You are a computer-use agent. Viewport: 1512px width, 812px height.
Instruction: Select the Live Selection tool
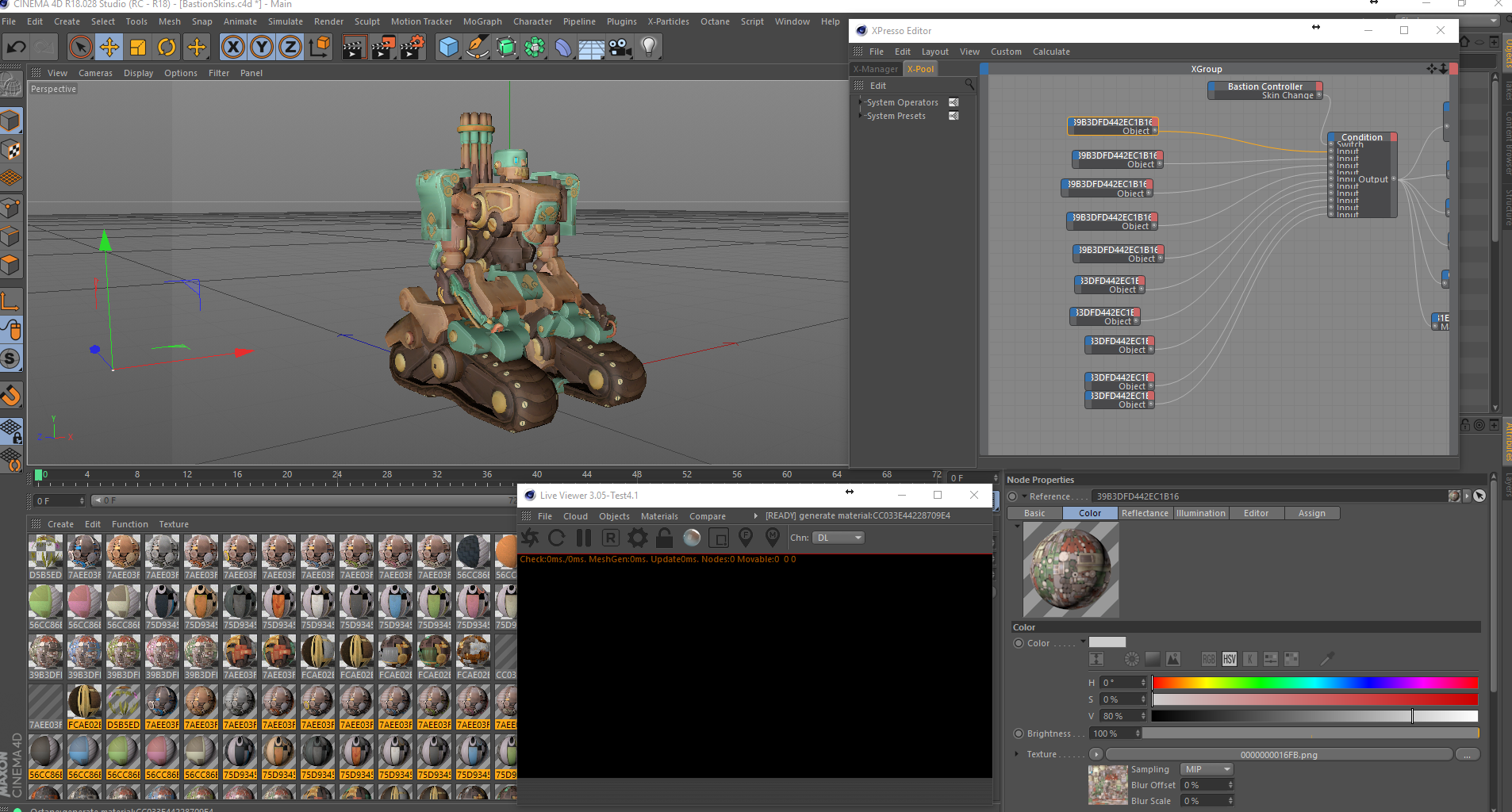tap(80, 47)
